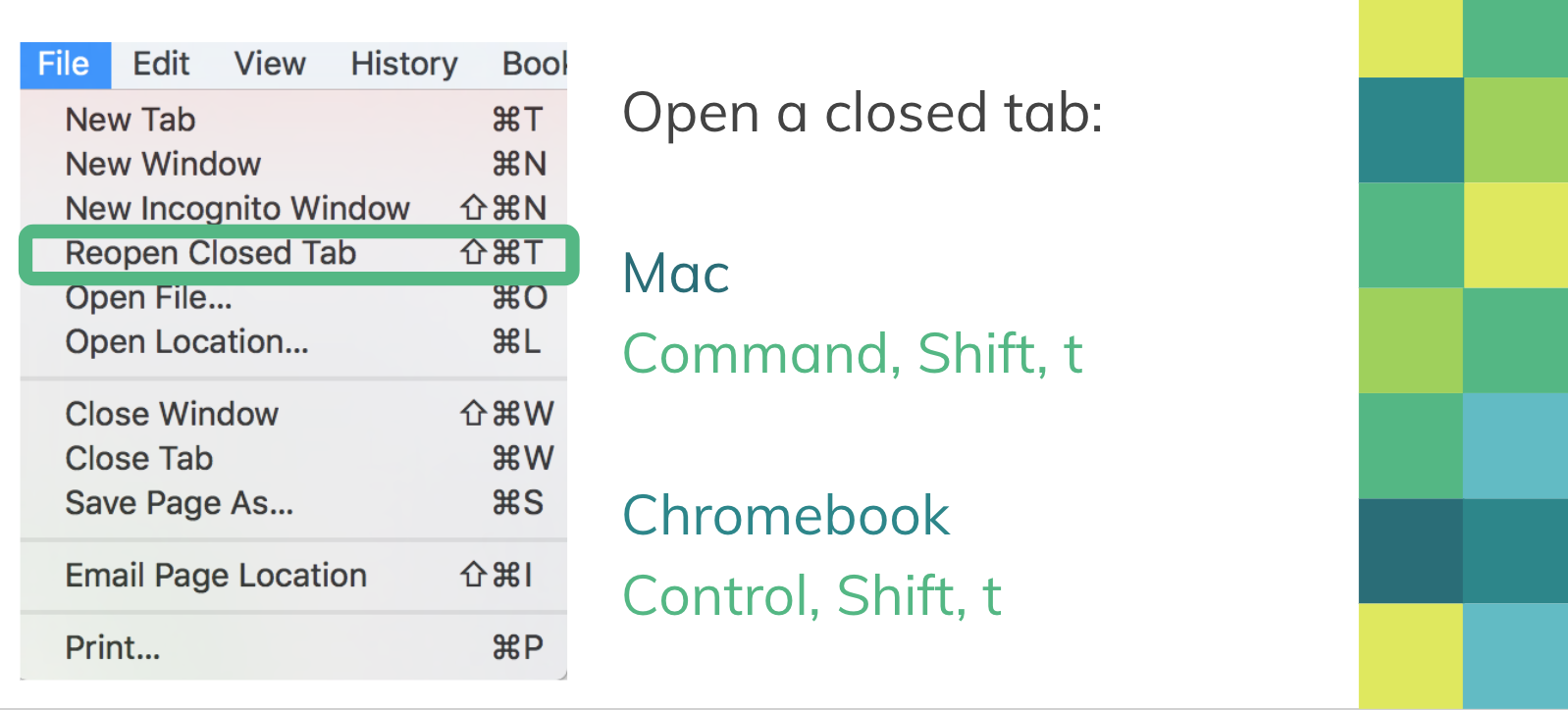The image size is (1568, 710).
Task: Click the Chromebook heading
Action: tap(786, 516)
